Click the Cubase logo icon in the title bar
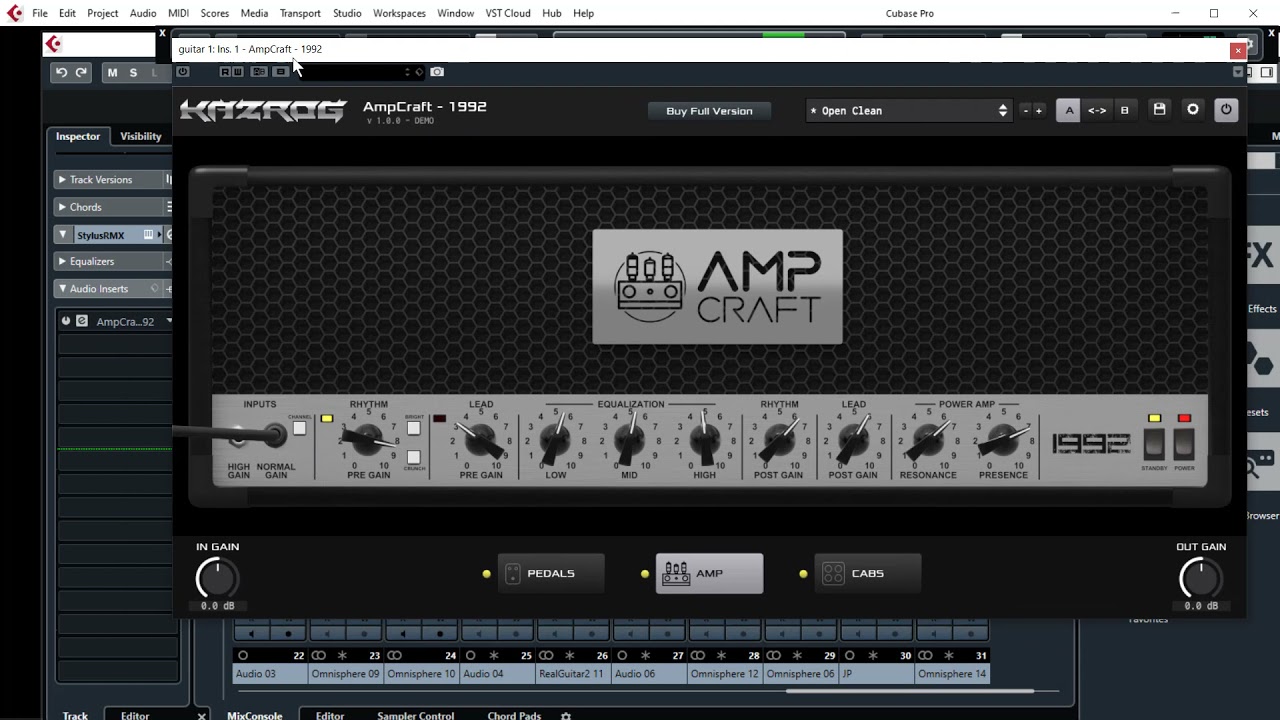This screenshot has width=1280, height=720. (14, 13)
